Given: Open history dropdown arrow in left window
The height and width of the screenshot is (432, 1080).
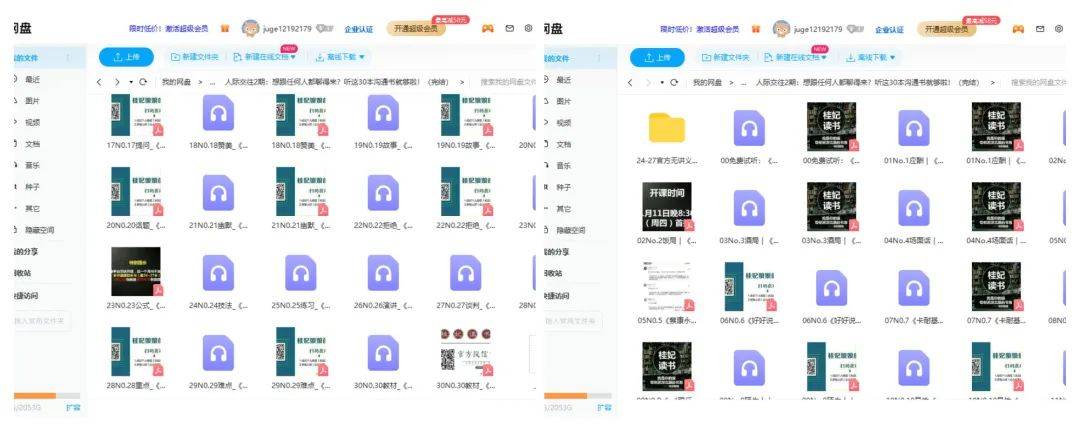Looking at the screenshot, I should pyautogui.click(x=131, y=82).
